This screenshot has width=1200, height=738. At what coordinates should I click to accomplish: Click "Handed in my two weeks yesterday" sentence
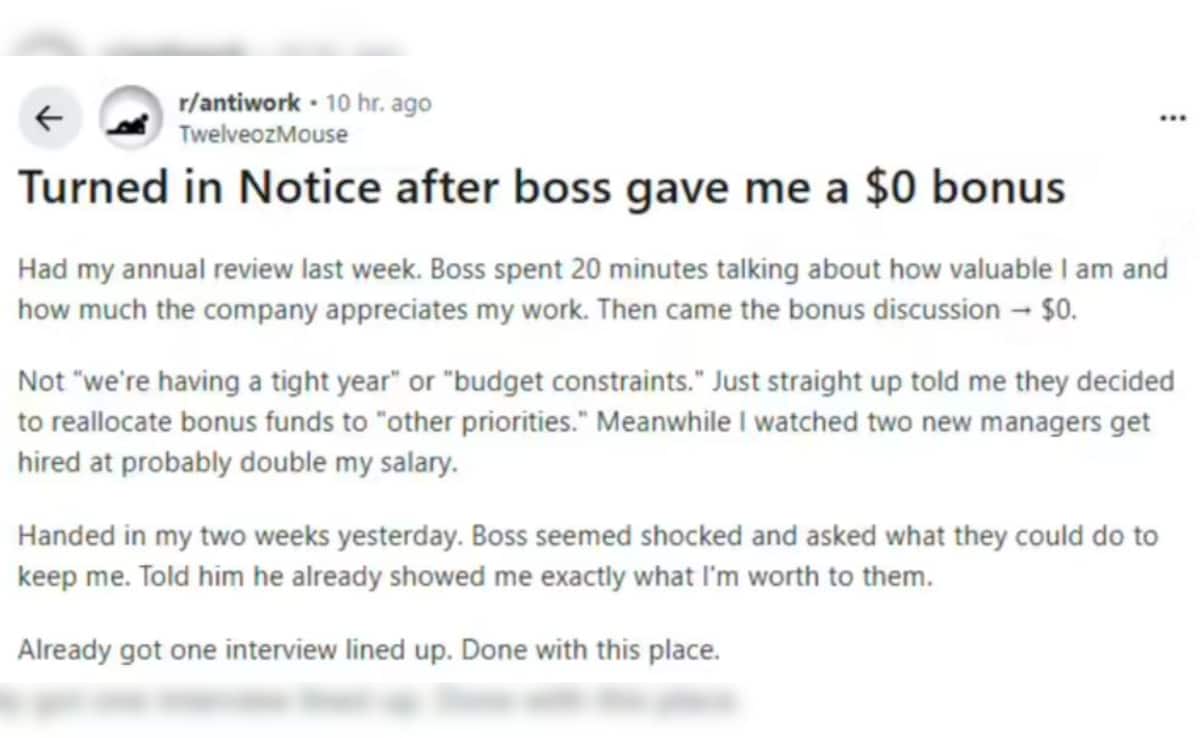coord(235,536)
